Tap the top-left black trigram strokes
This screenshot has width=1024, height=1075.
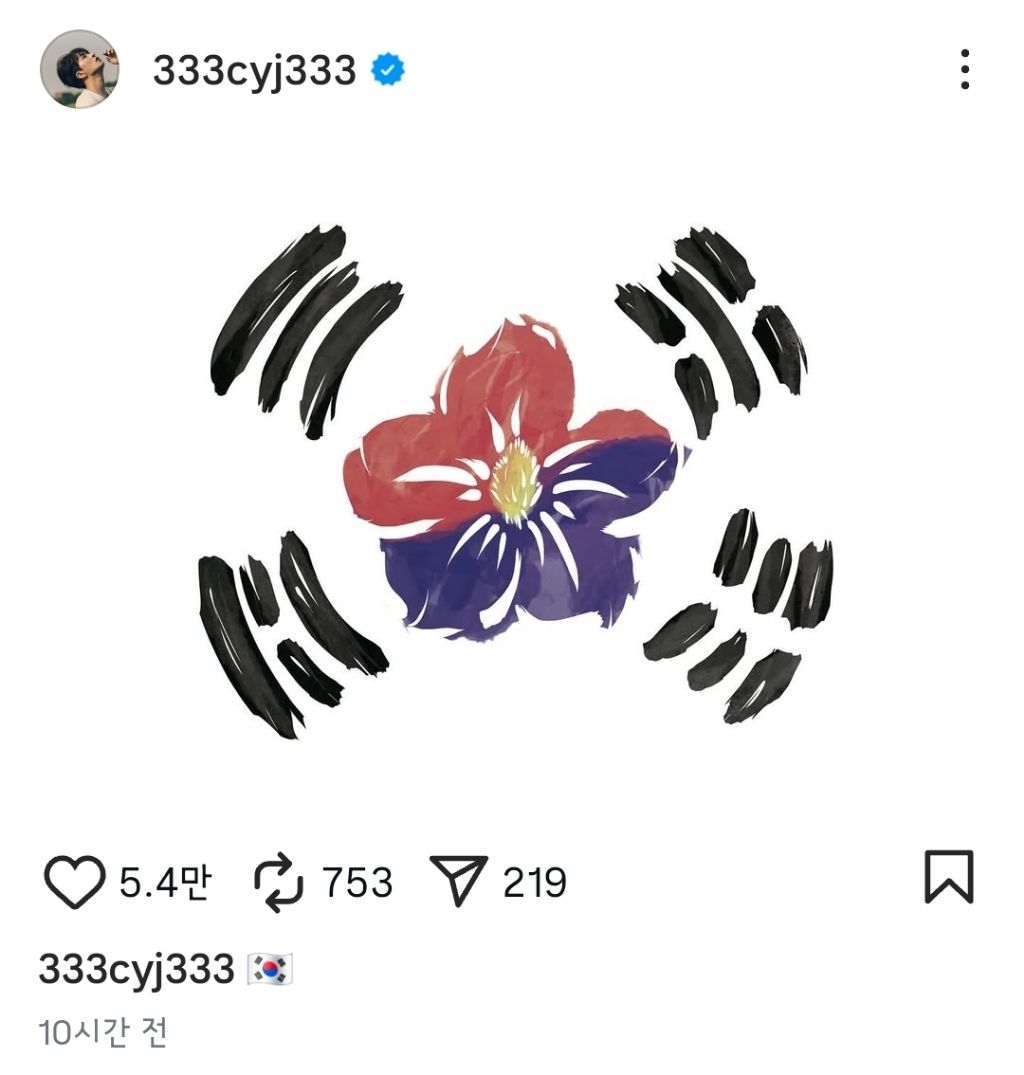[x=306, y=330]
